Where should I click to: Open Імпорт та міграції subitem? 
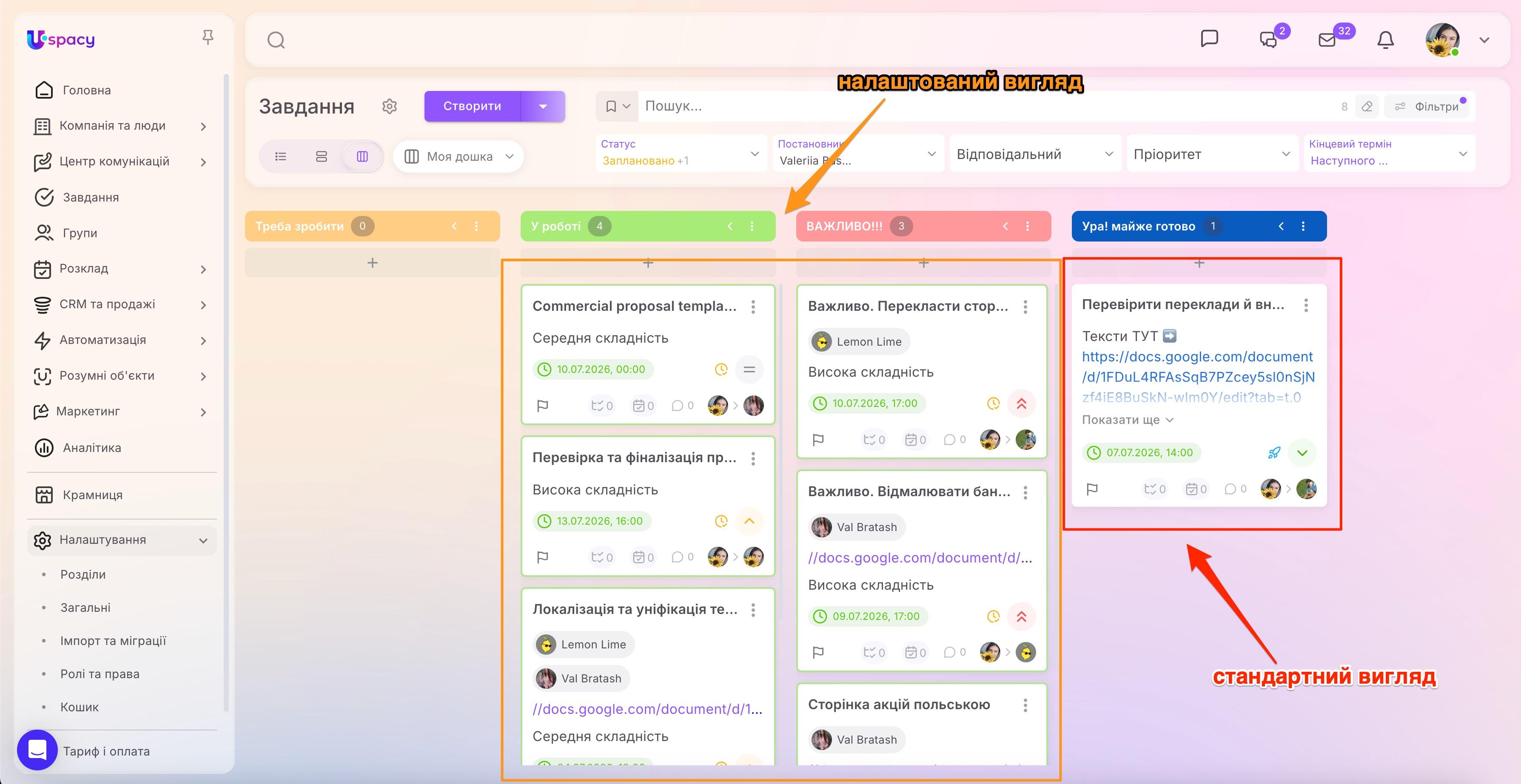[113, 641]
